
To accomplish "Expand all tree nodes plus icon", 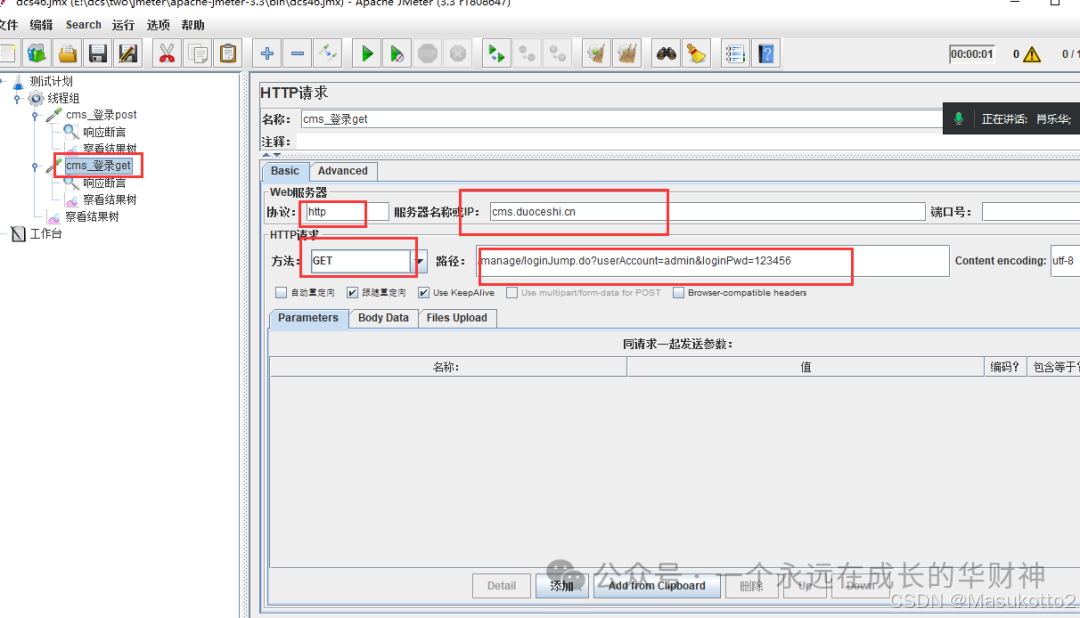I will click(x=267, y=53).
